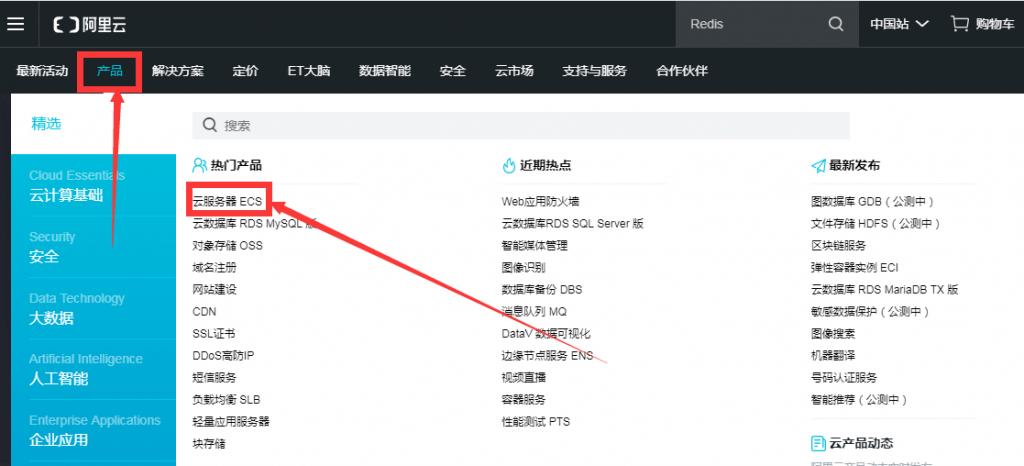Open 机器翻译 link
The width and height of the screenshot is (1024, 466).
pyautogui.click(x=833, y=356)
